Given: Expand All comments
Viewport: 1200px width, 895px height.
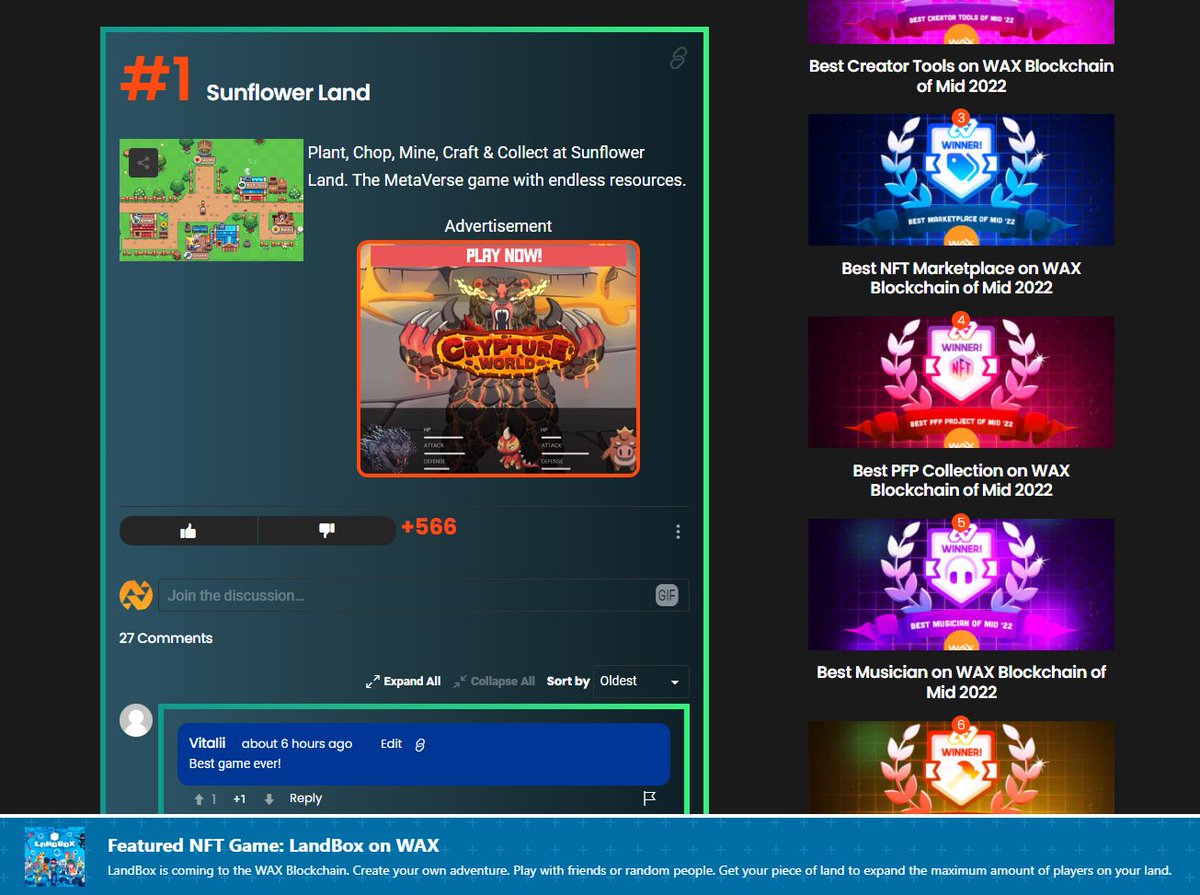Looking at the screenshot, I should [403, 681].
